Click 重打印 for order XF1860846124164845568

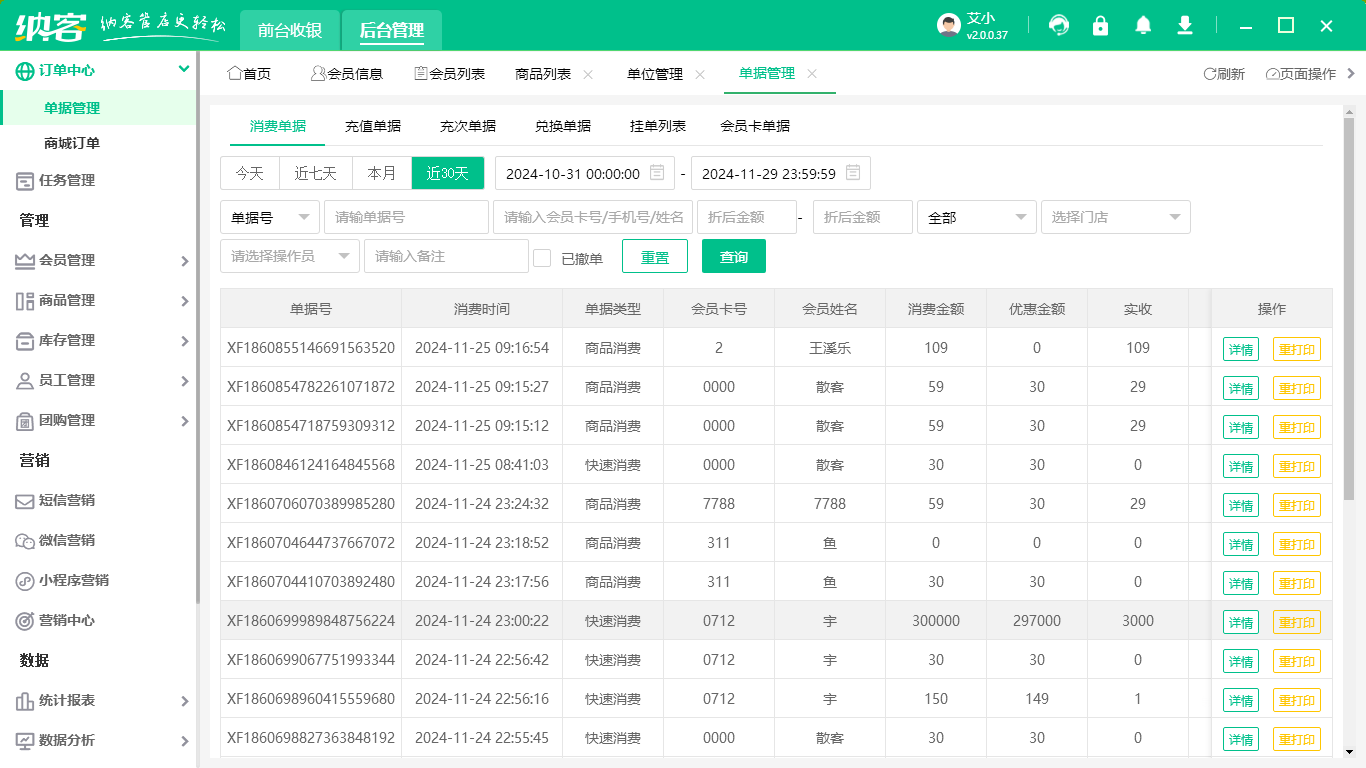click(1297, 466)
